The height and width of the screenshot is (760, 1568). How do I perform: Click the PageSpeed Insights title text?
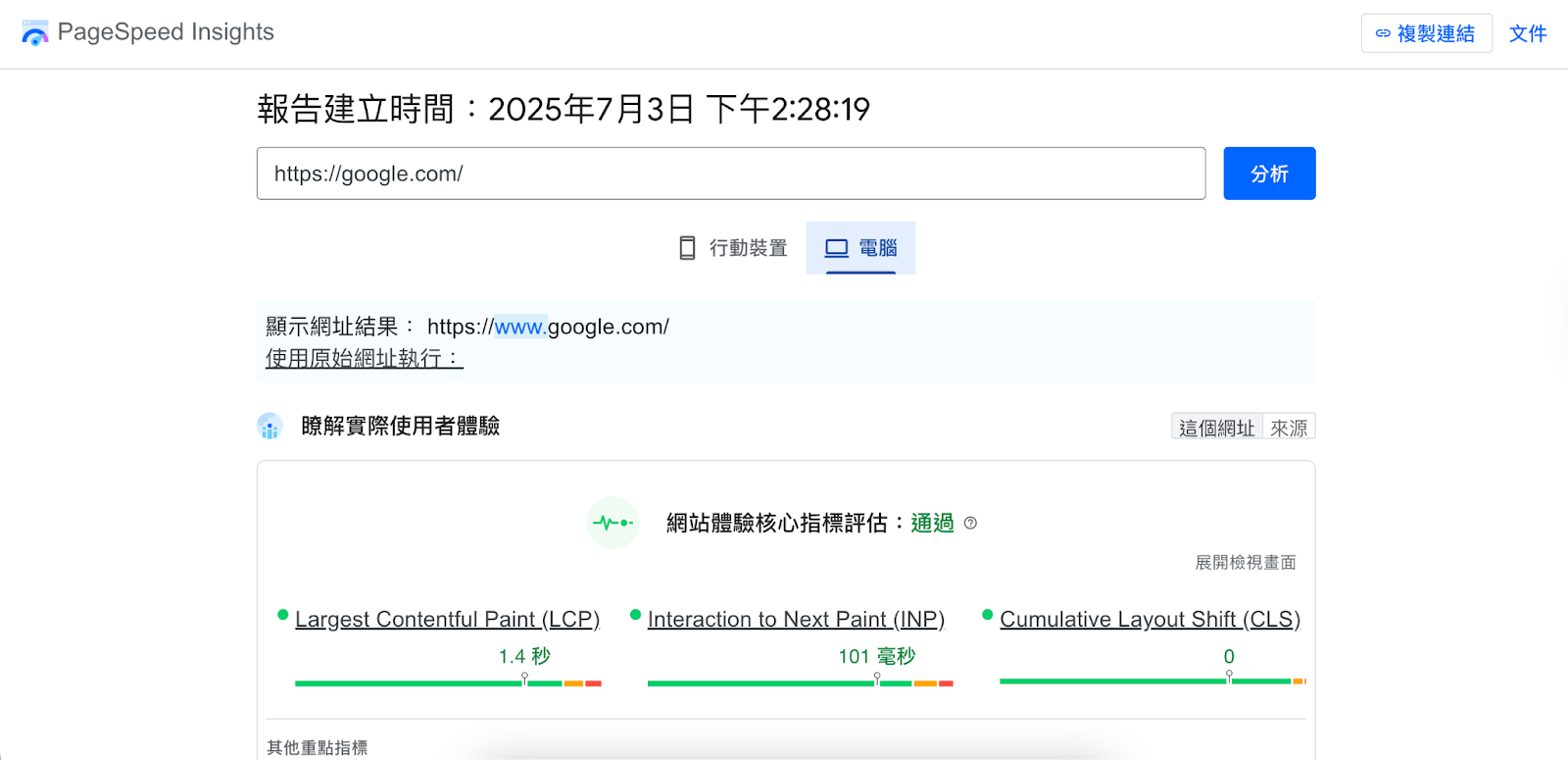click(x=166, y=32)
